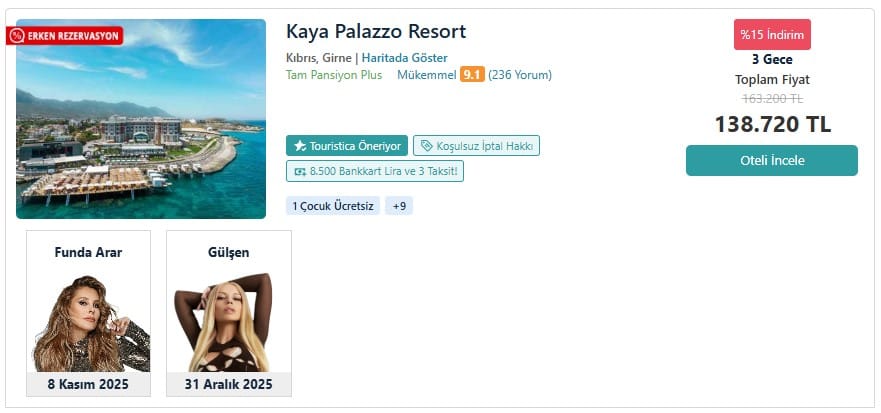The height and width of the screenshot is (413, 881).
Task: Click the Tam Pansiyon Plus label
Action: coord(334,74)
